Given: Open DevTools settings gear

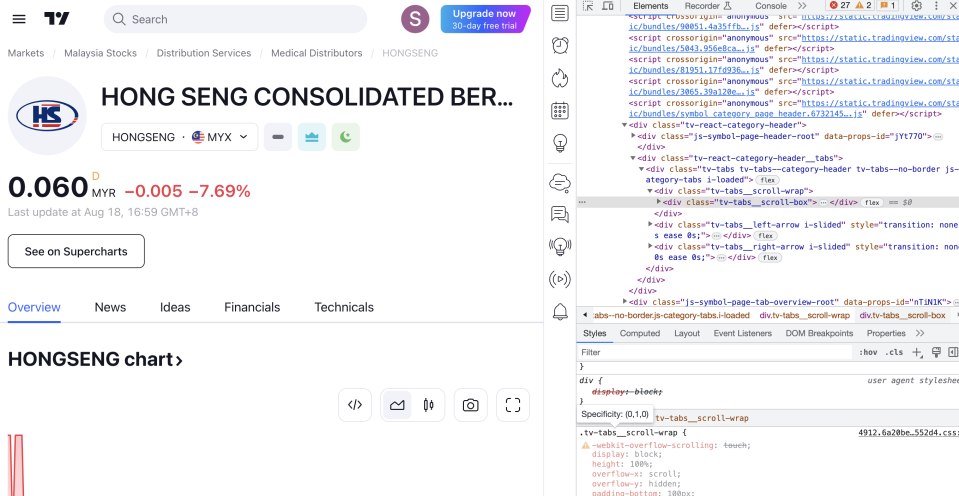Looking at the screenshot, I should click(x=916, y=6).
